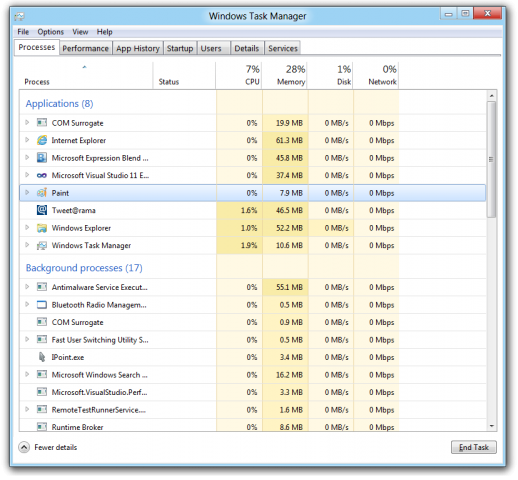The image size is (518, 480).
Task: Click the Background processes (17) heading
Action: 84,268
